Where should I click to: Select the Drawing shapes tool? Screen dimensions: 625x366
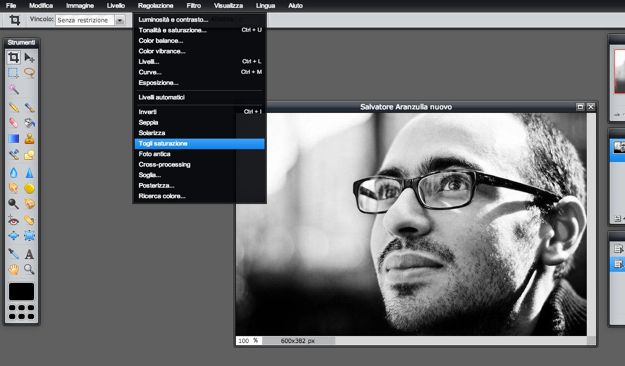tap(29, 155)
